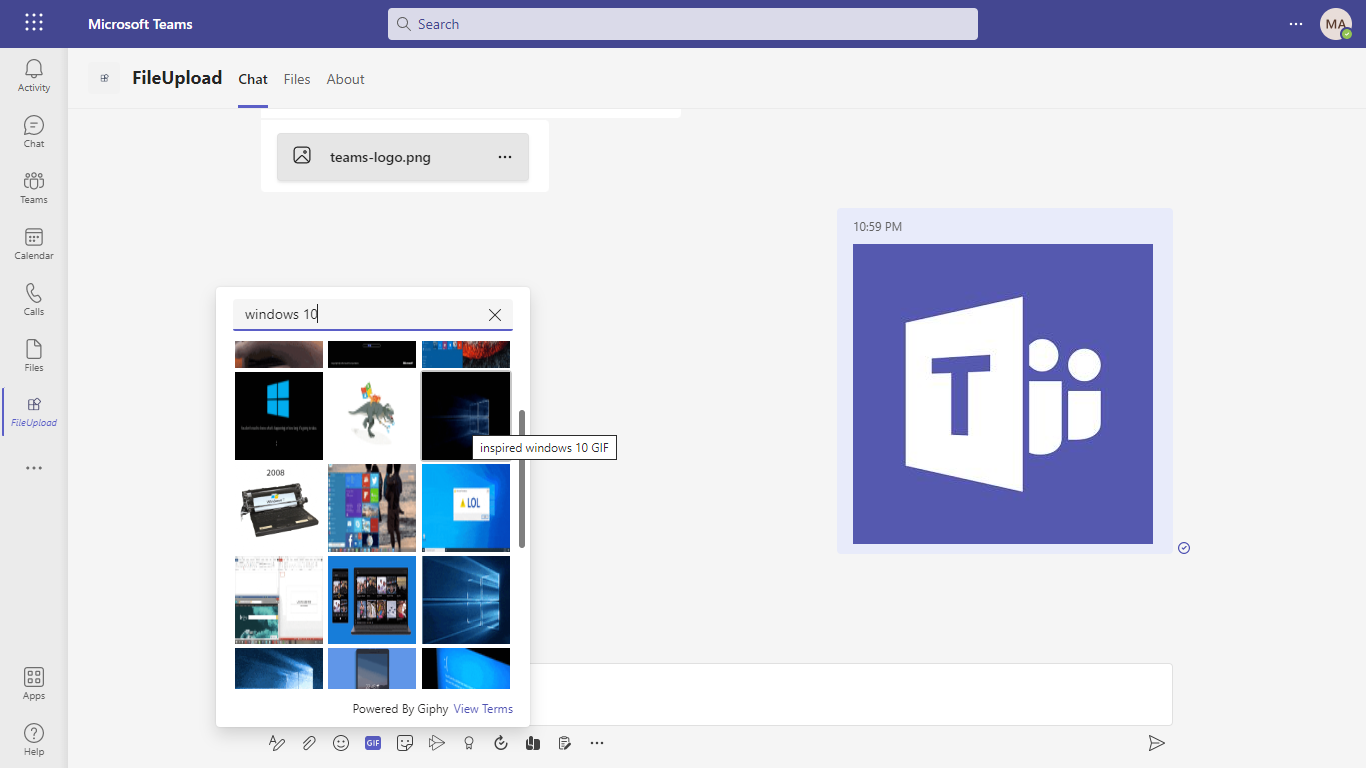Open the MA profile avatar menu
Screen dimensions: 1366x768
1336,24
